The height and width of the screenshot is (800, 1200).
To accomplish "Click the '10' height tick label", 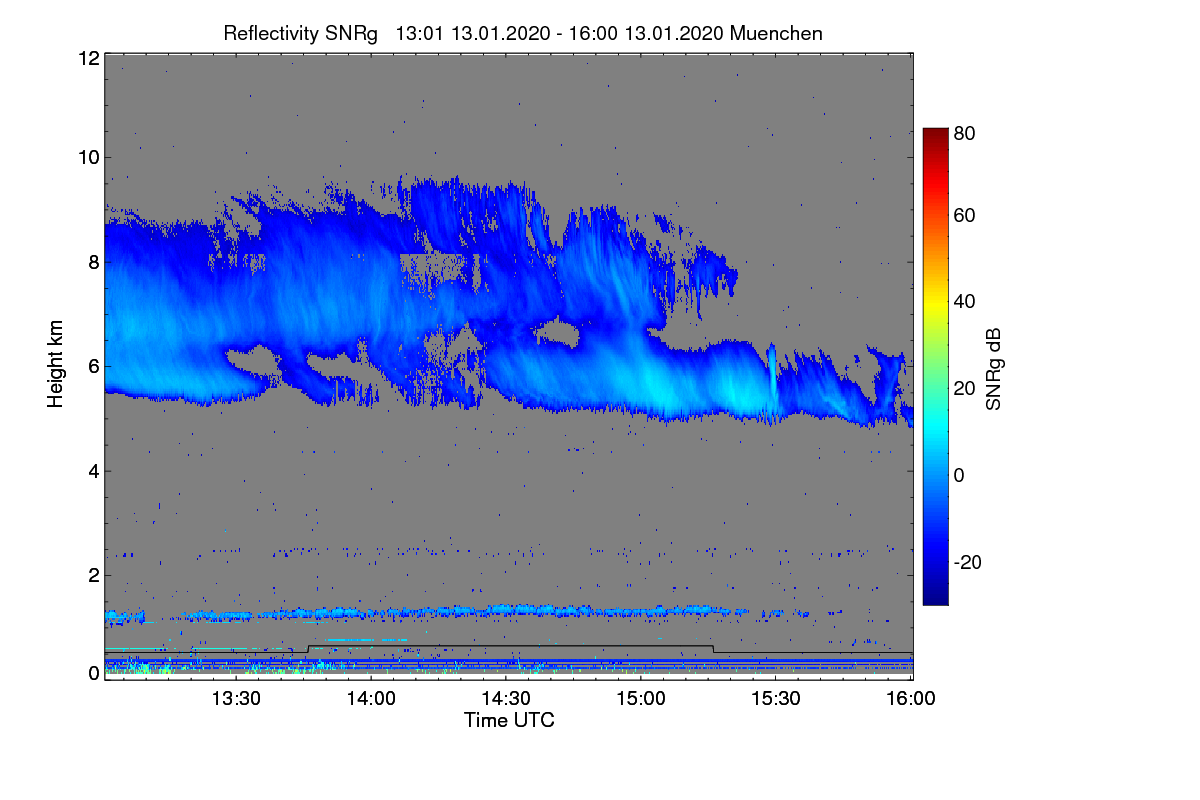I will [x=88, y=157].
